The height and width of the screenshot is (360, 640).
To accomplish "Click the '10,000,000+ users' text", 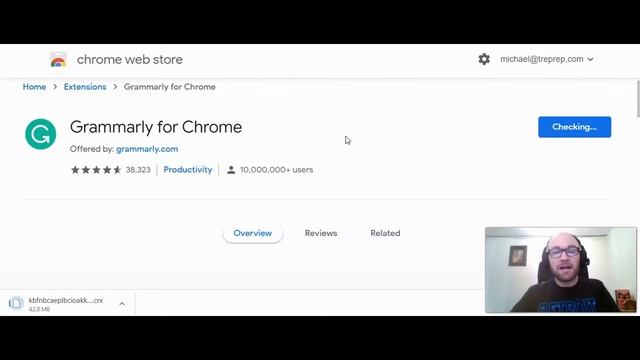I will tap(276, 170).
